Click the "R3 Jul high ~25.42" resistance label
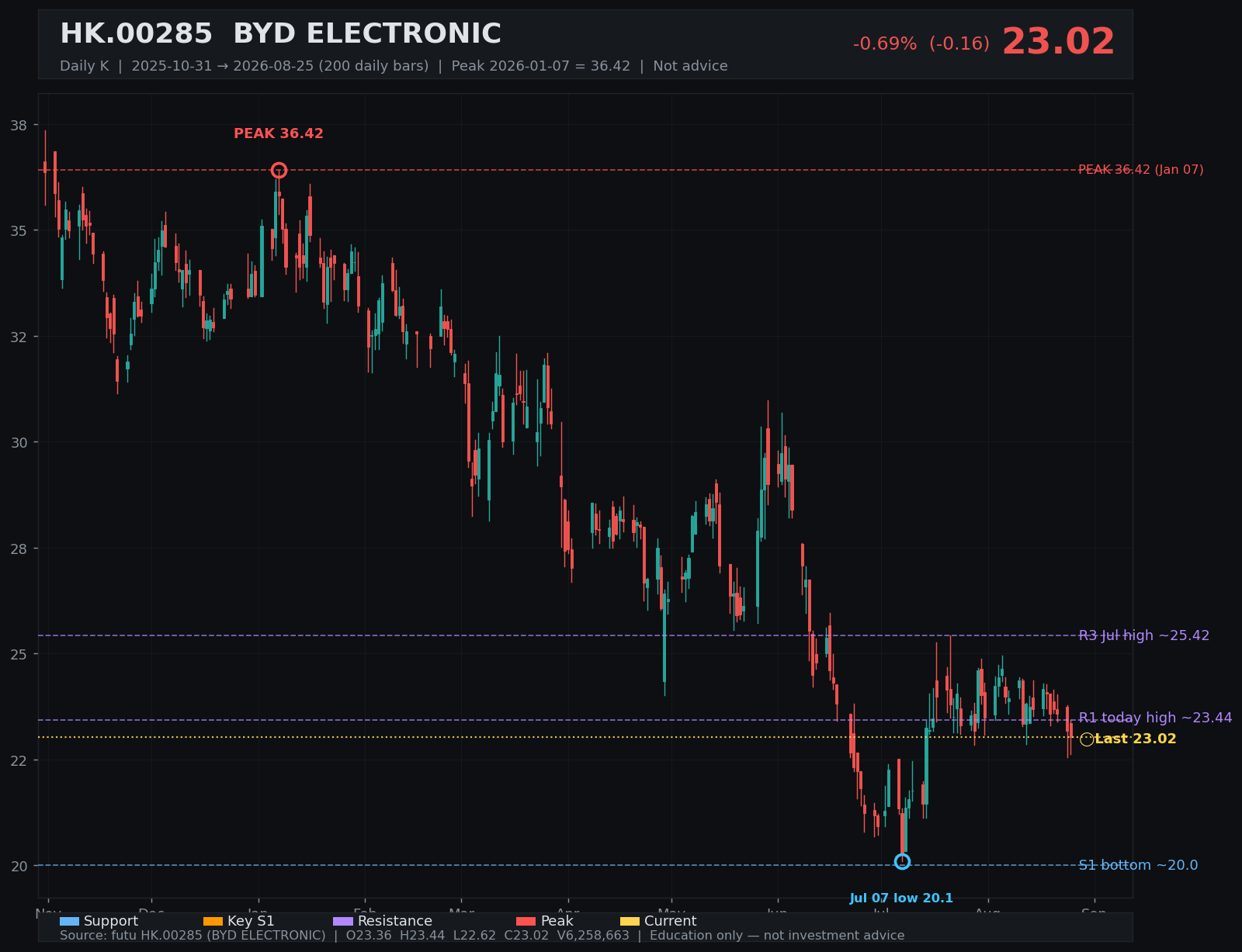Screen dimensions: 1242x952 point(1144,635)
